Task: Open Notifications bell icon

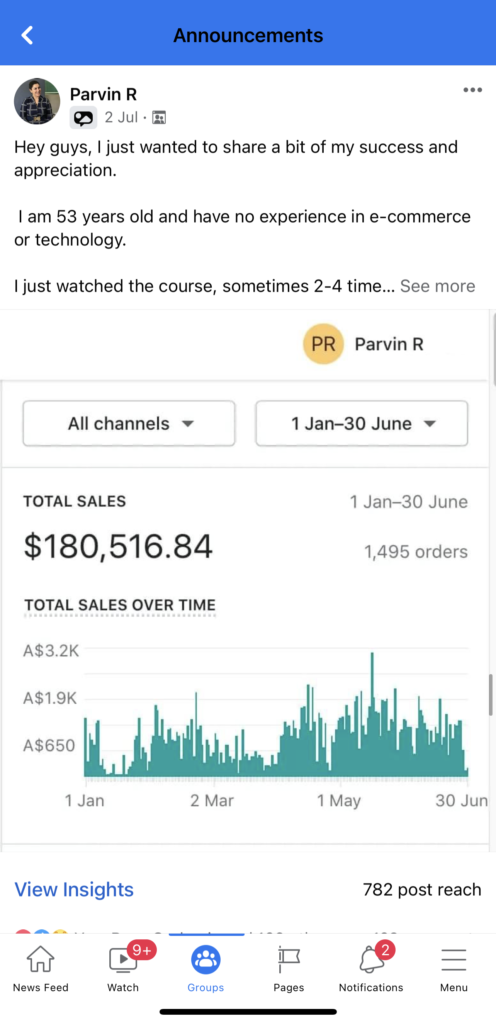Action: pos(371,960)
